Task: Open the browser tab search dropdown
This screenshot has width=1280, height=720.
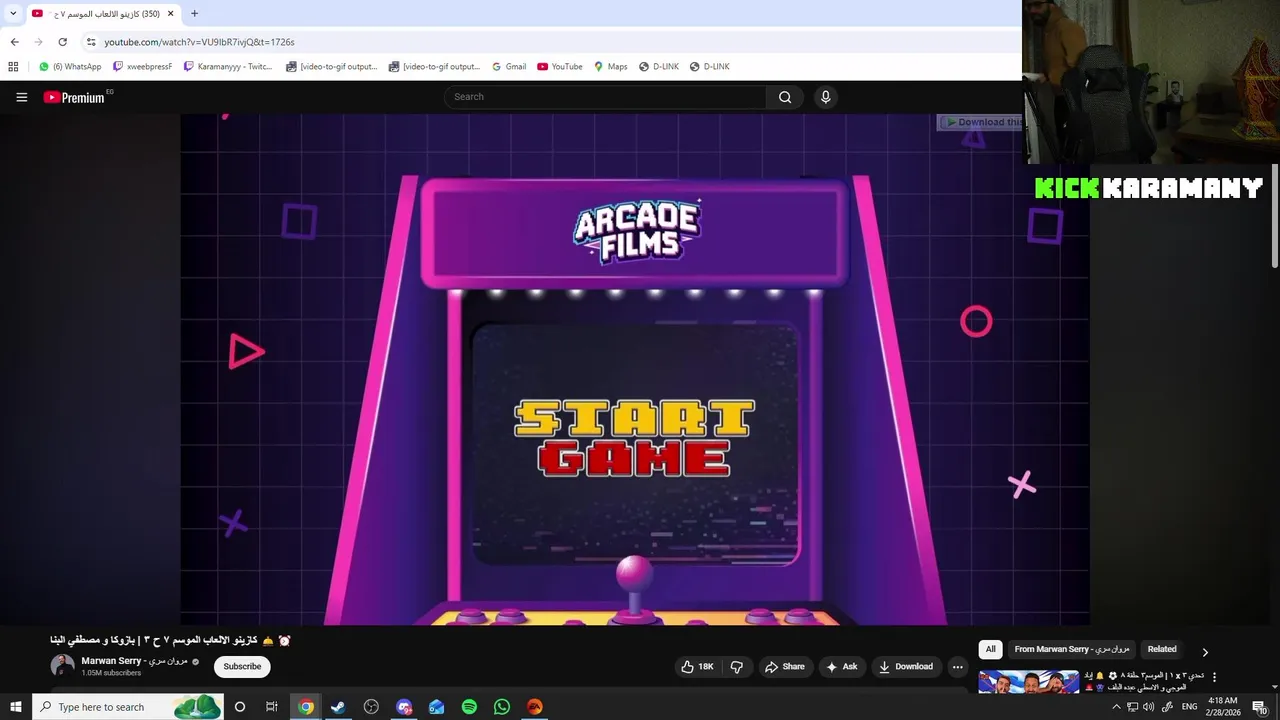Action: [13, 14]
